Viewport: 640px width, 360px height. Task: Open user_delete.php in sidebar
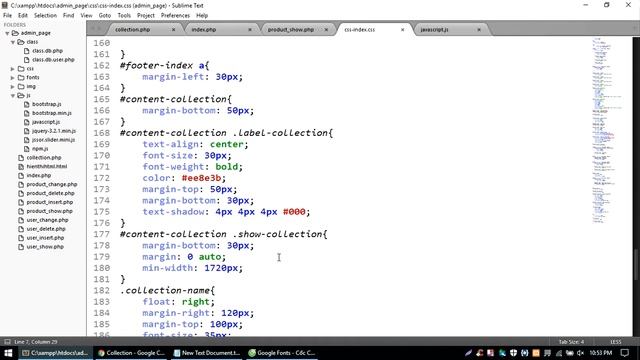tap(46, 229)
